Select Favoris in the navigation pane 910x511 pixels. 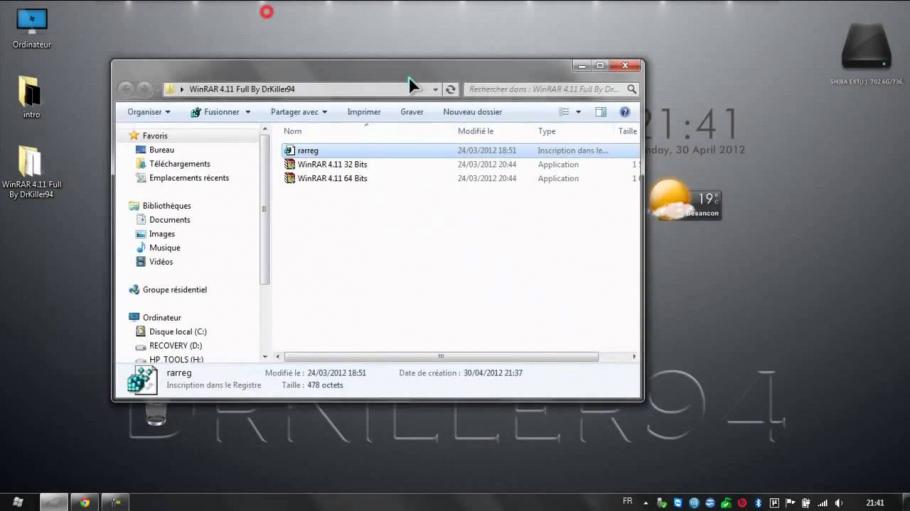pos(154,135)
